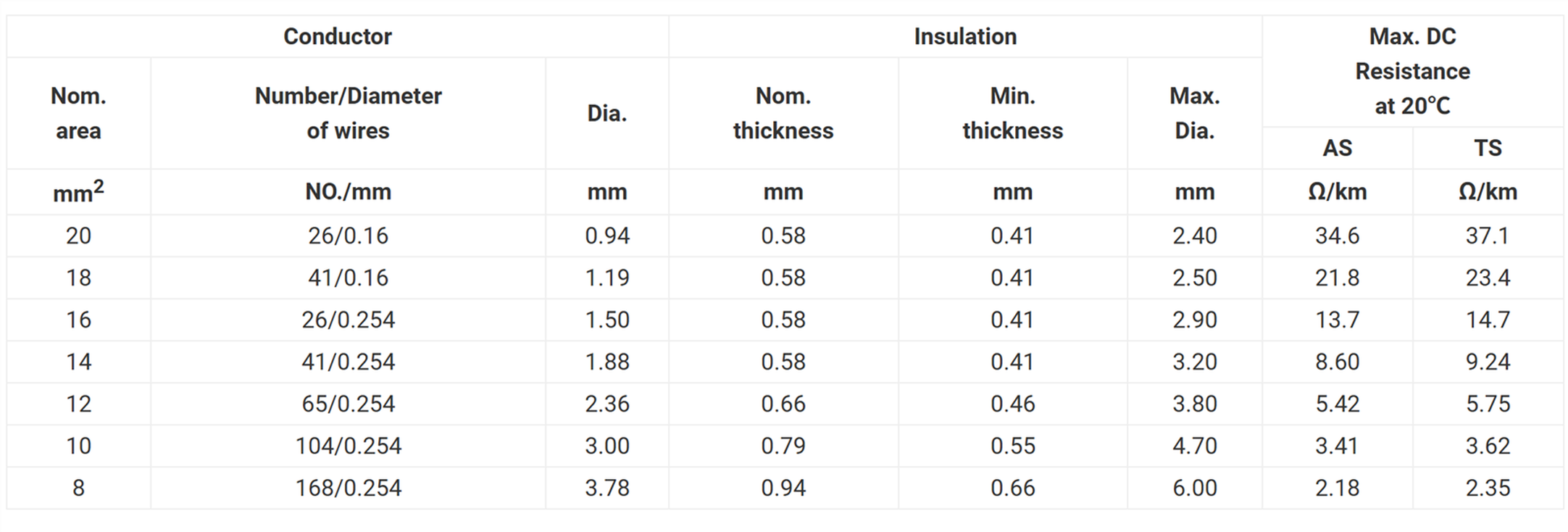Click the TS resistance subheader

click(x=1488, y=148)
